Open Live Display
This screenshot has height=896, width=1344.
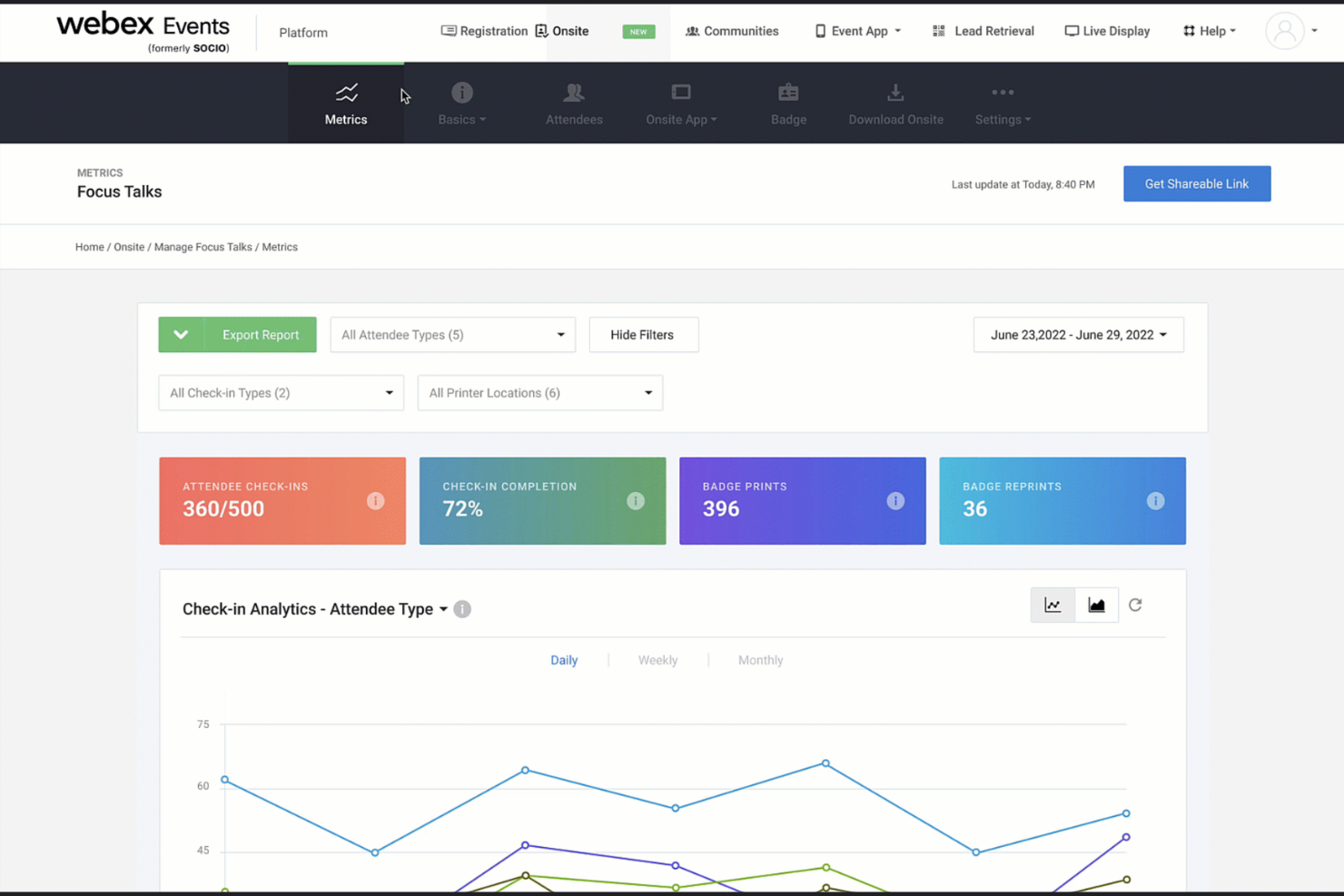coord(1107,31)
